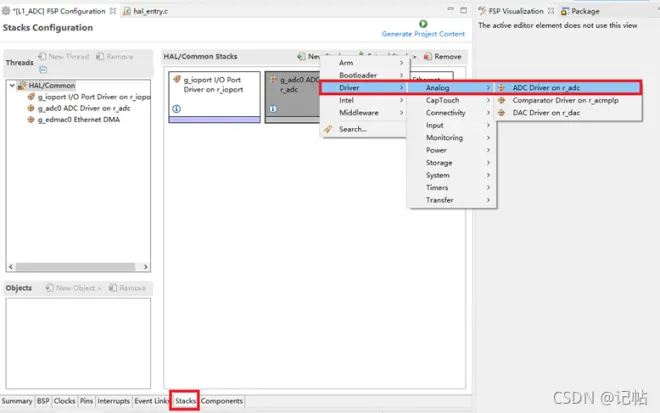Click the green Generate Project Content icon
The width and height of the screenshot is (660, 413).
423,24
